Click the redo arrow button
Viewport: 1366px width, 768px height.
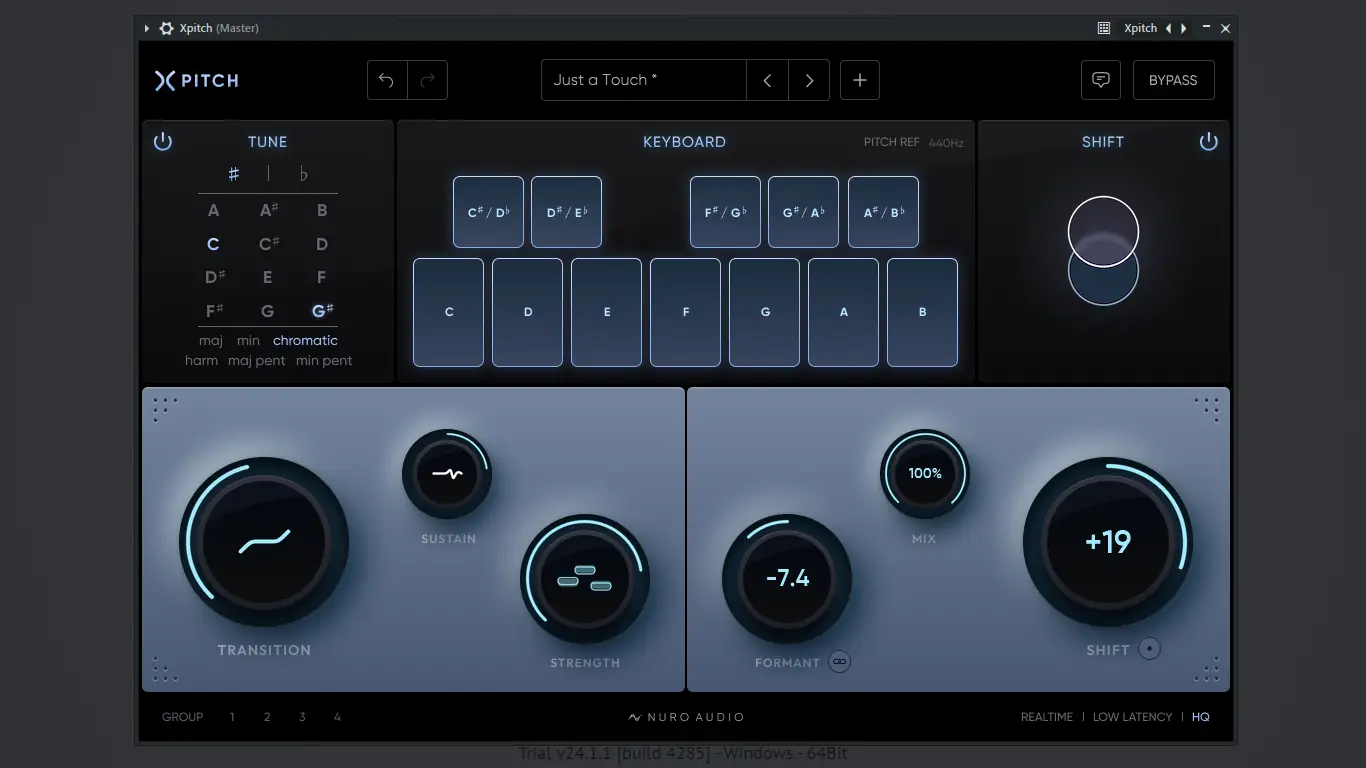(427, 80)
